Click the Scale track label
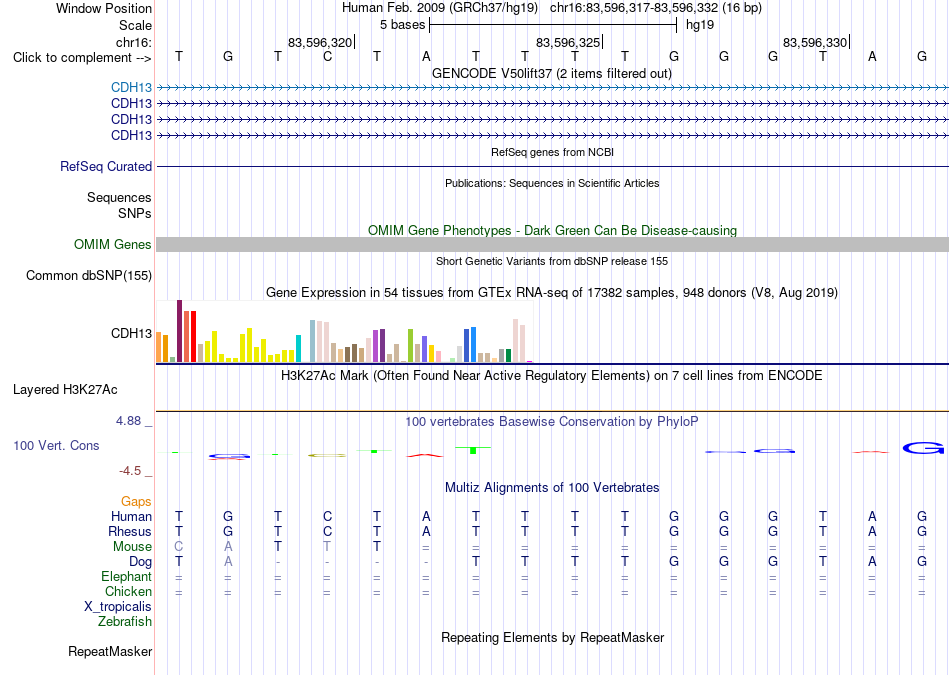950x675 pixels. coord(135,25)
